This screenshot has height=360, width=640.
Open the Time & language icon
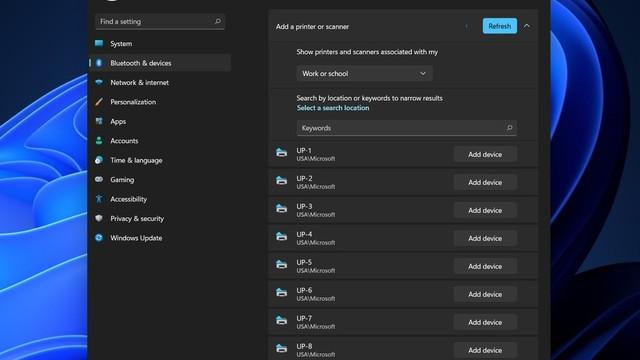pos(99,160)
